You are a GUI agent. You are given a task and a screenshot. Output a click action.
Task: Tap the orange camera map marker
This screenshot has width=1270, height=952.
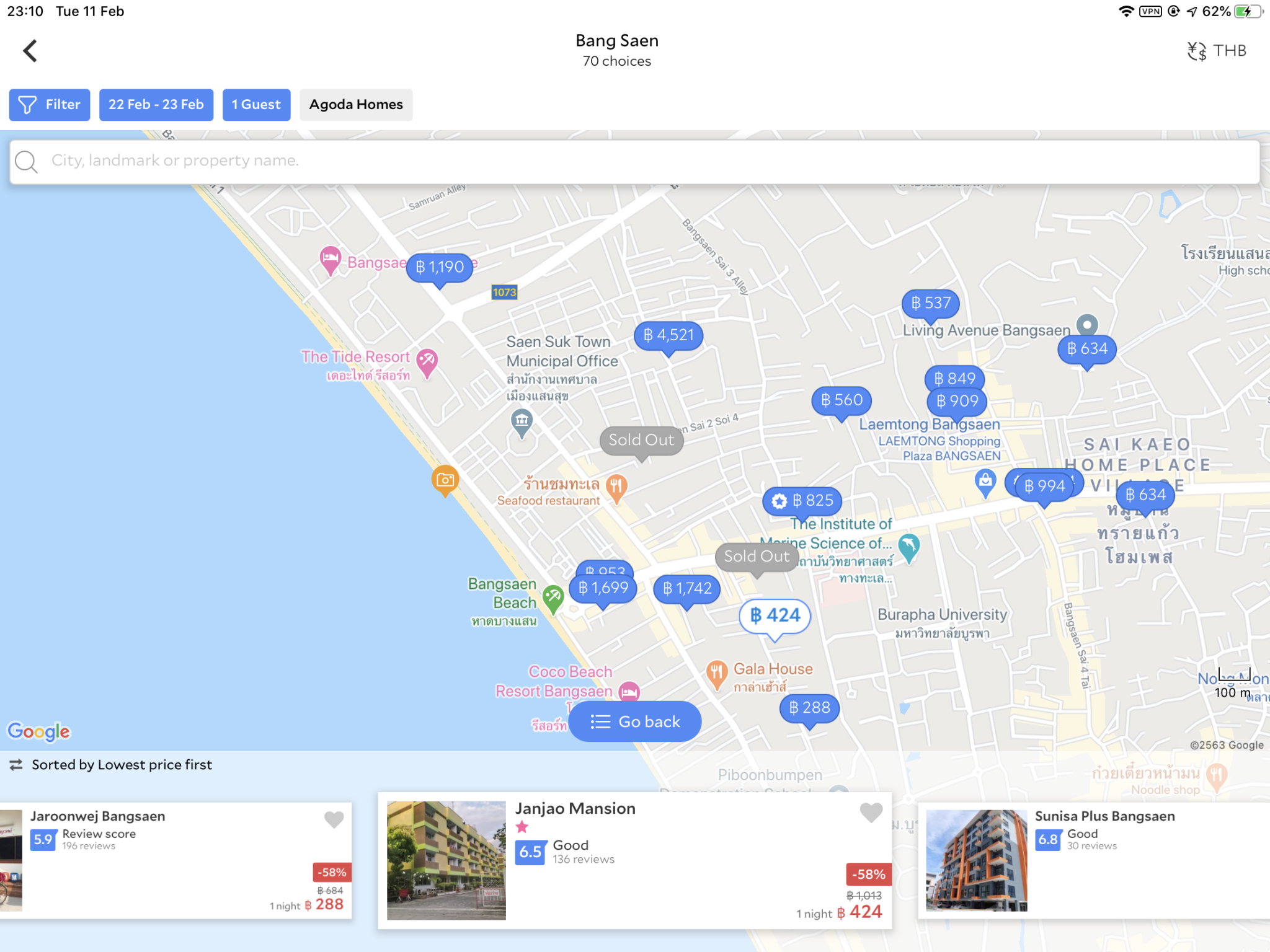pyautogui.click(x=445, y=480)
